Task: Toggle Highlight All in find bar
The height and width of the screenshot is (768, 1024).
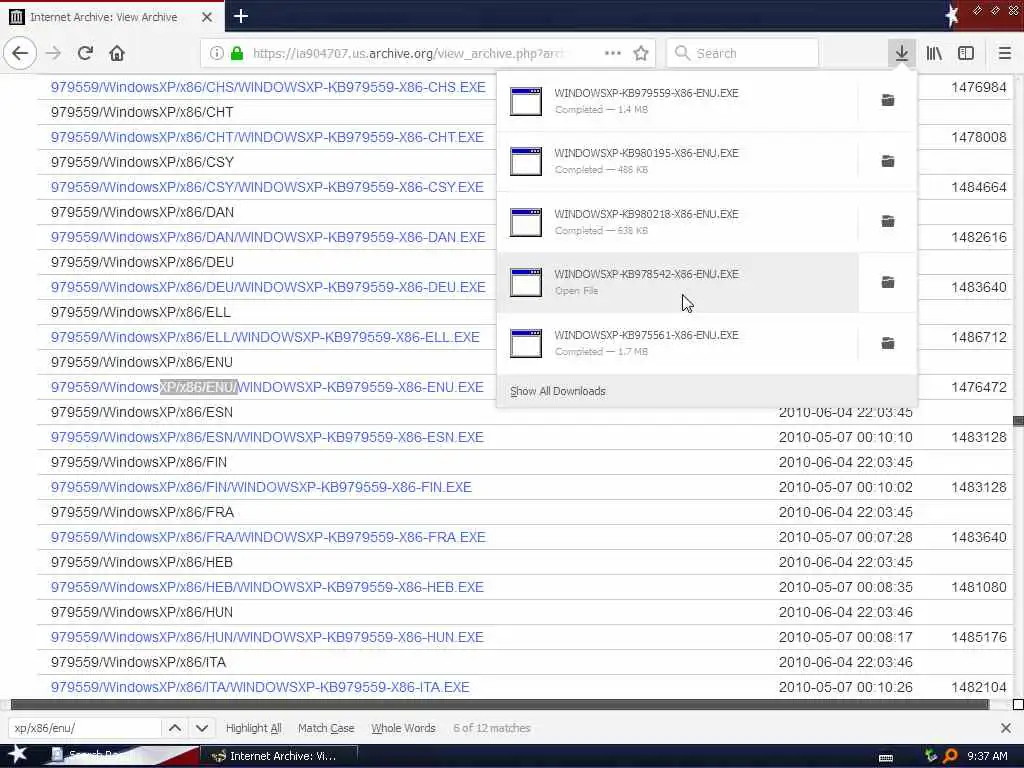Action: click(x=253, y=728)
